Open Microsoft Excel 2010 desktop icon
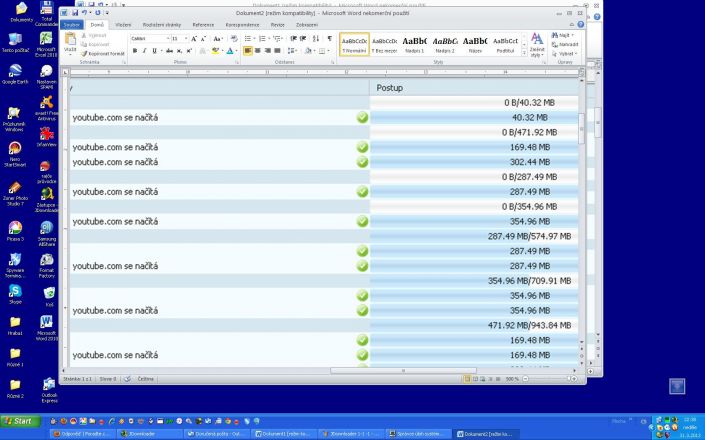The height and width of the screenshot is (440, 705). pyautogui.click(x=46, y=44)
